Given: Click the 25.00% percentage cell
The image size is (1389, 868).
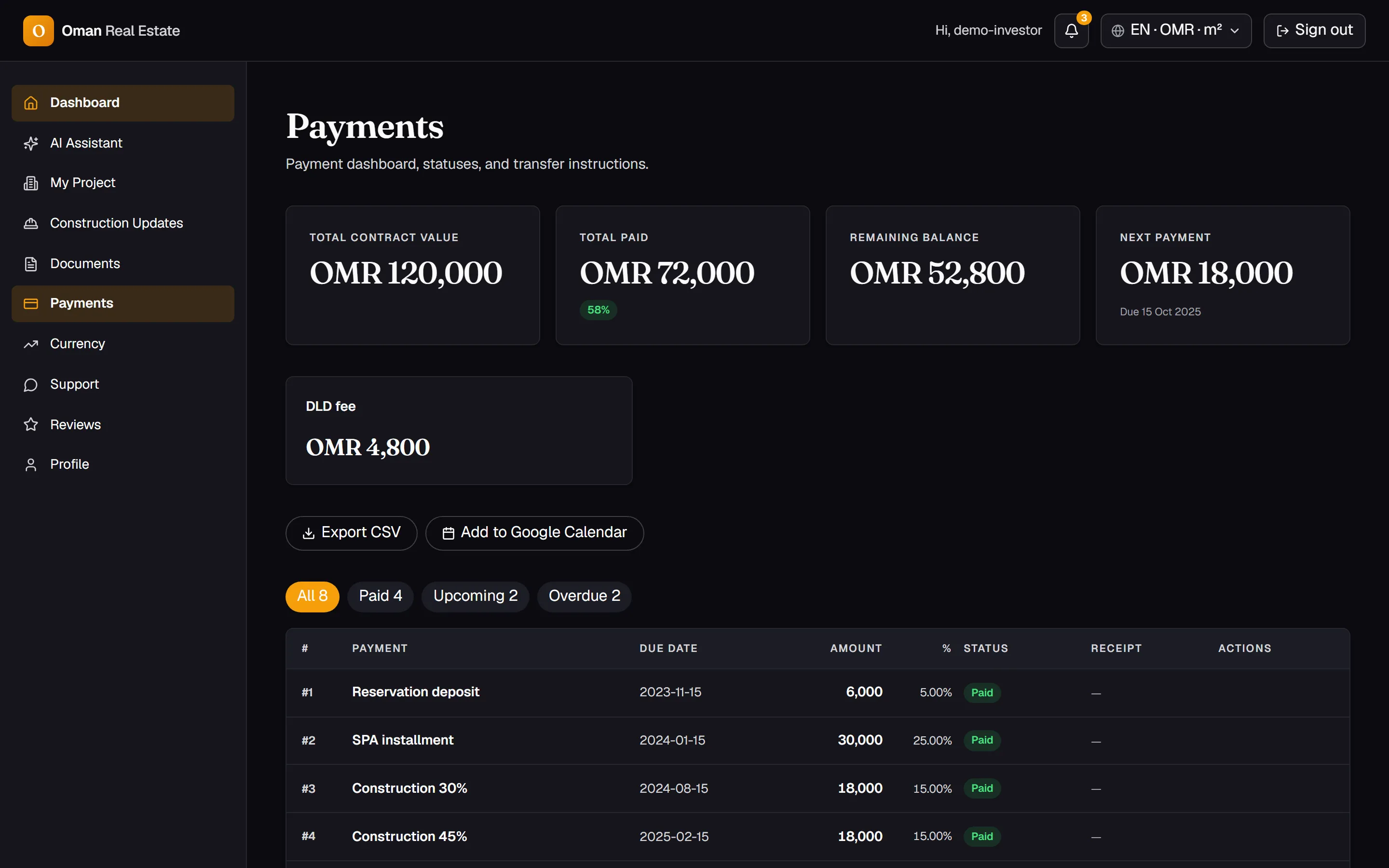Looking at the screenshot, I should point(932,741).
